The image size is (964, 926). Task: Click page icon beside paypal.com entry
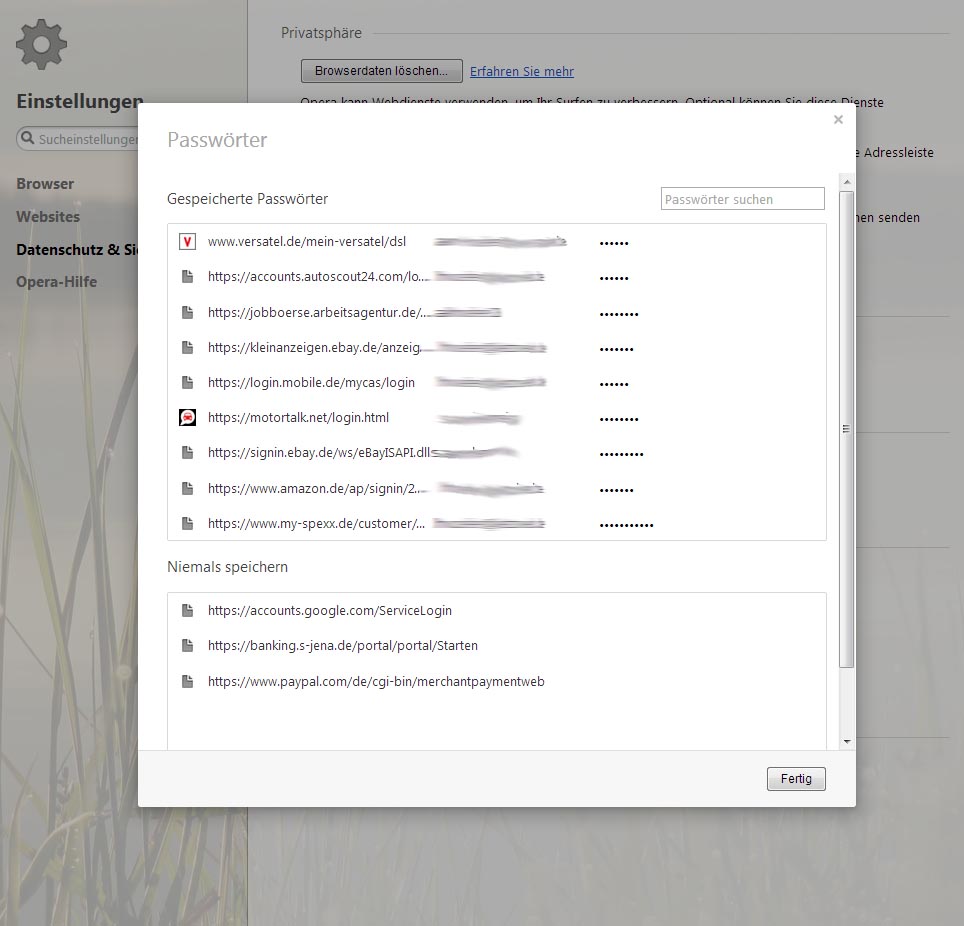187,681
